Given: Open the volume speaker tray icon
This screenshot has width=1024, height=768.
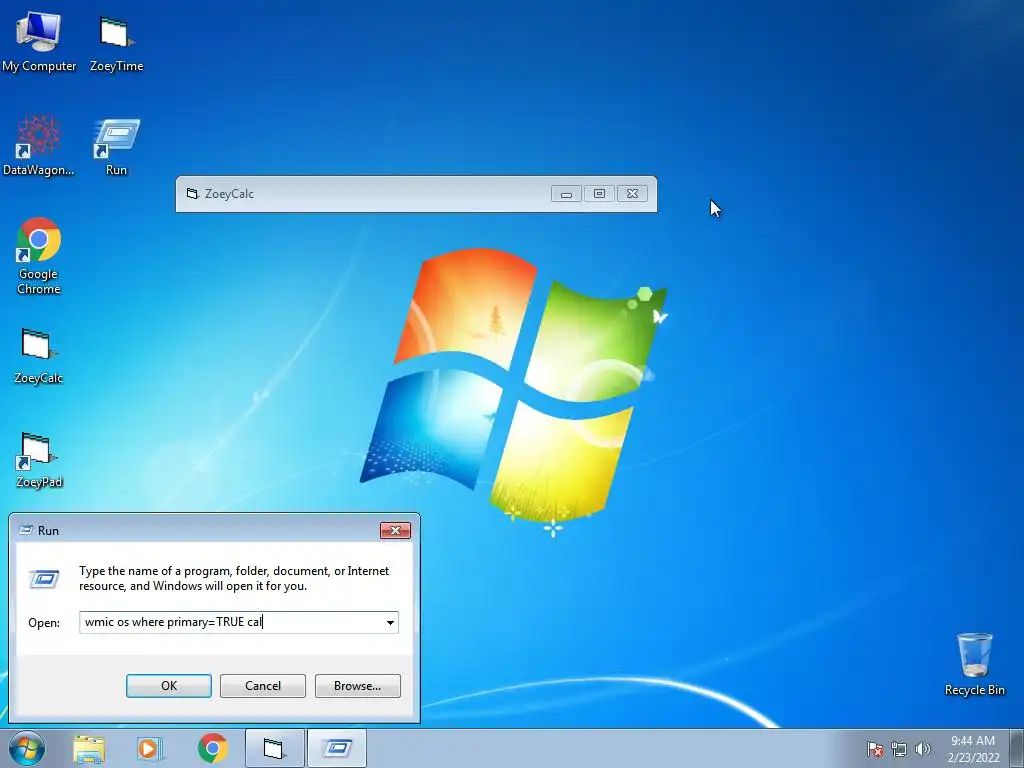Looking at the screenshot, I should pyautogui.click(x=923, y=749).
